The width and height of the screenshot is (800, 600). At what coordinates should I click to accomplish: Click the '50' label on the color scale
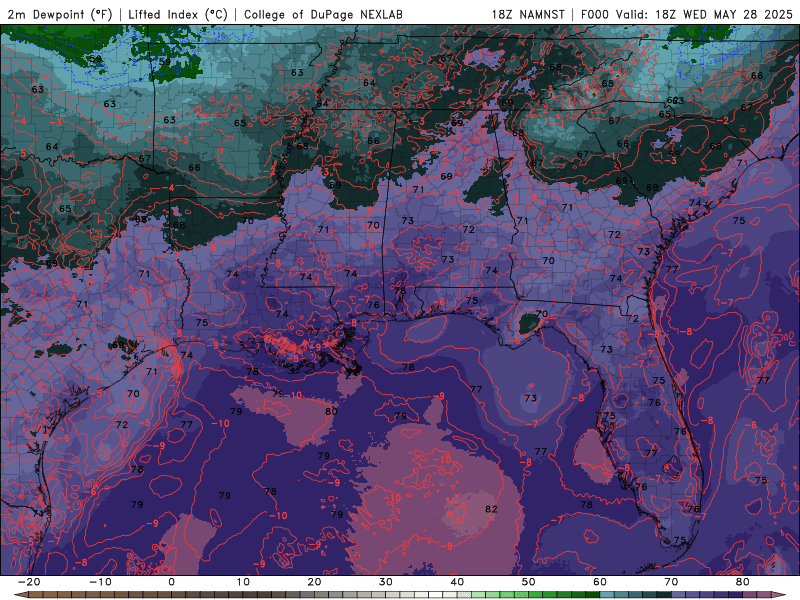(529, 582)
